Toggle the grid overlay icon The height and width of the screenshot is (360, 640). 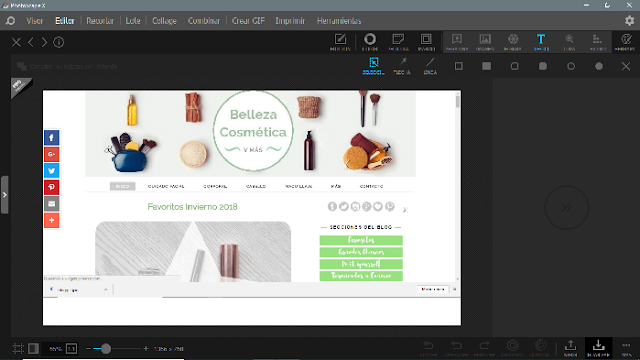click(x=18, y=349)
